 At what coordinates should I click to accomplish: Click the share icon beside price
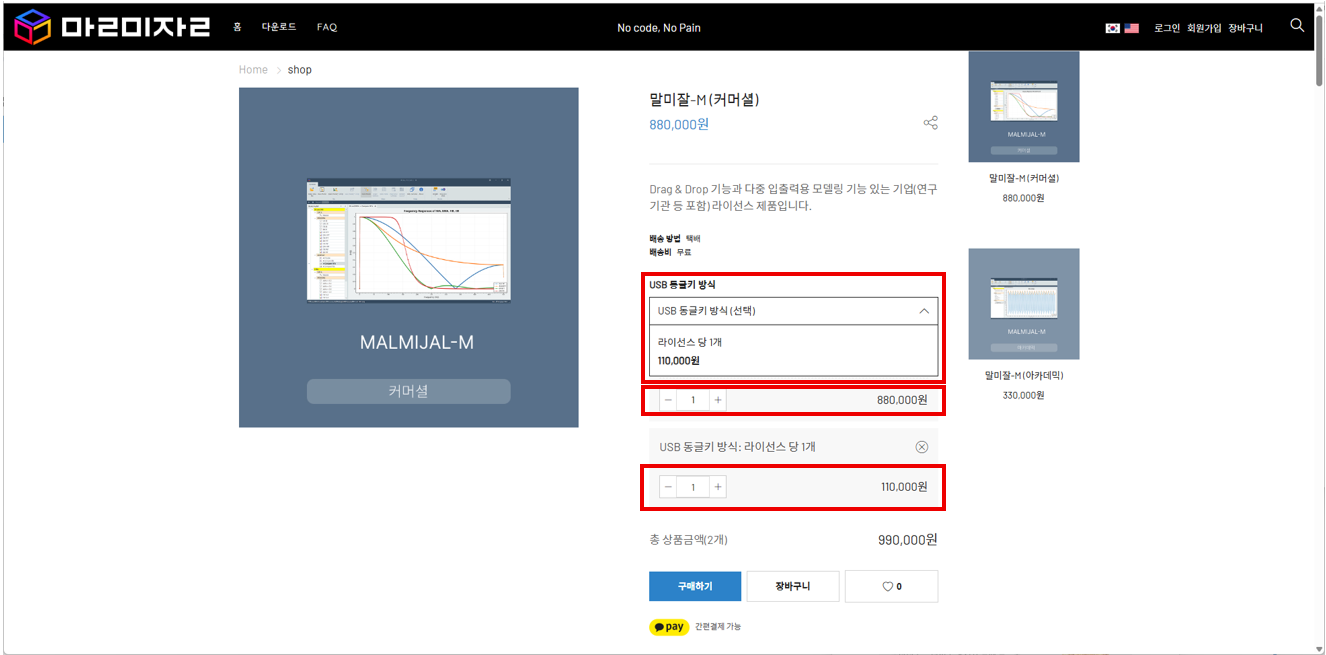pos(930,123)
